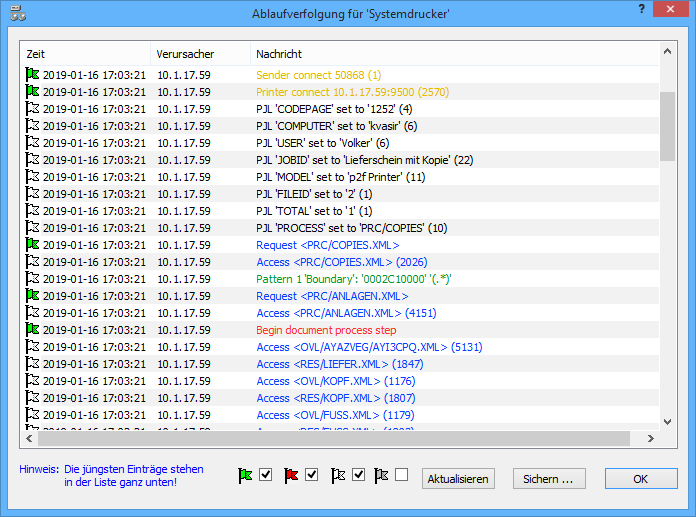The width and height of the screenshot is (696, 517).
Task: Click the green flag filter icon at bottom
Action: [246, 476]
